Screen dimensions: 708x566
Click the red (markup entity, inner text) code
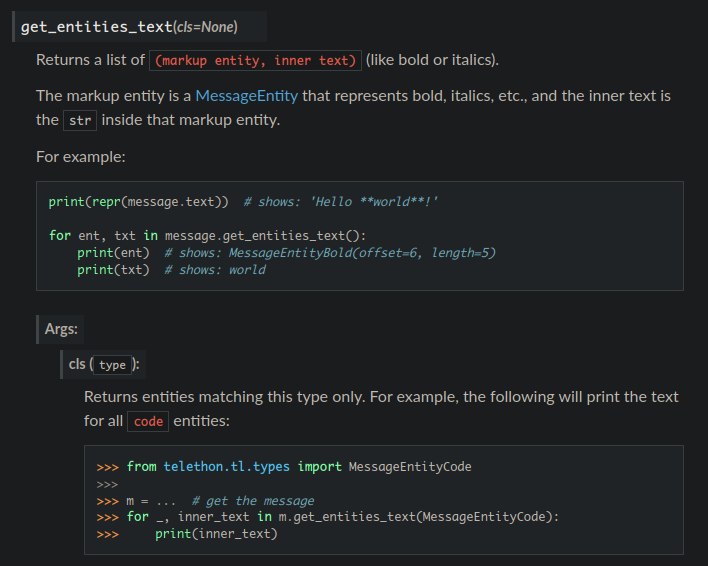click(x=255, y=60)
